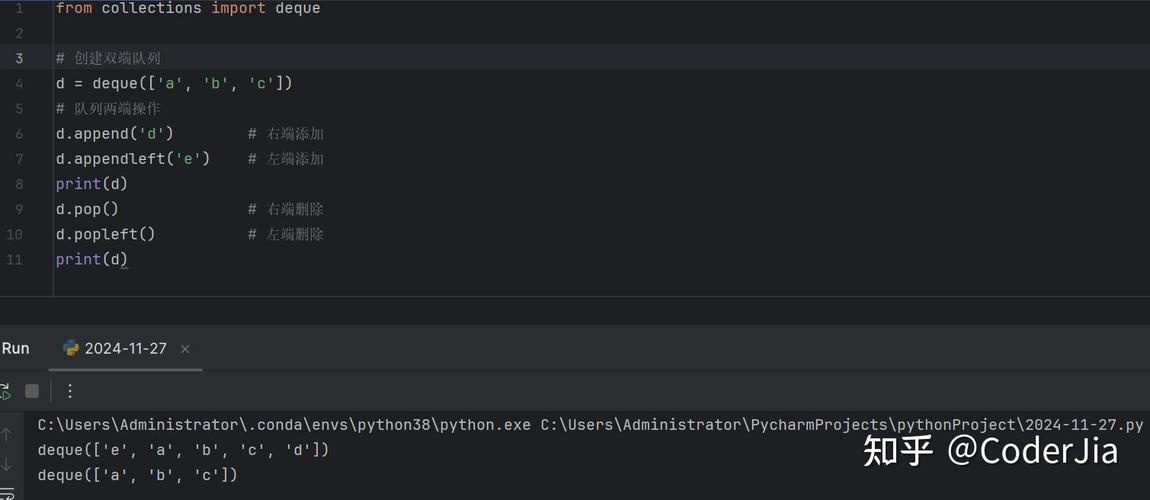Click the d.append('d') statement
1150x500 pixels.
pos(114,134)
